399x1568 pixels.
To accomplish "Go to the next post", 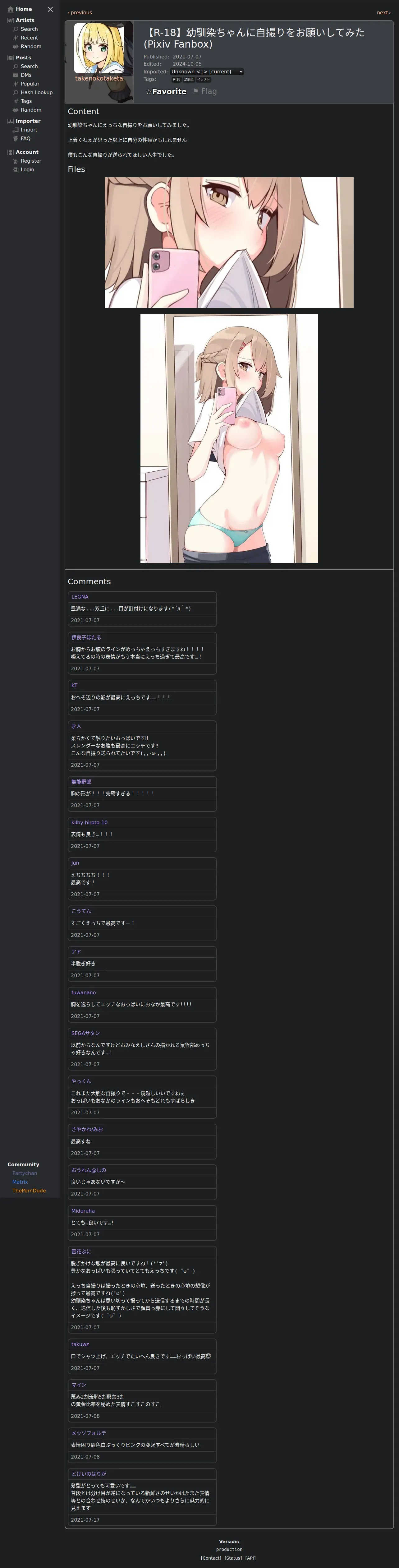I will (x=384, y=13).
